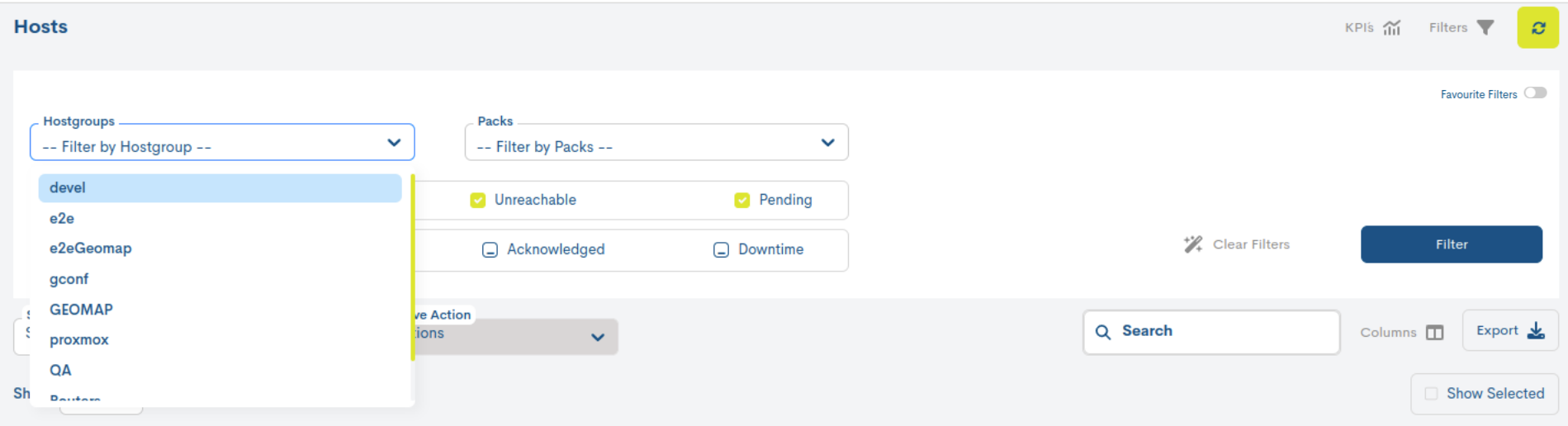Screen dimensions: 1568x426
Task: Toggle the Acknowledged checkbox
Action: click(490, 249)
